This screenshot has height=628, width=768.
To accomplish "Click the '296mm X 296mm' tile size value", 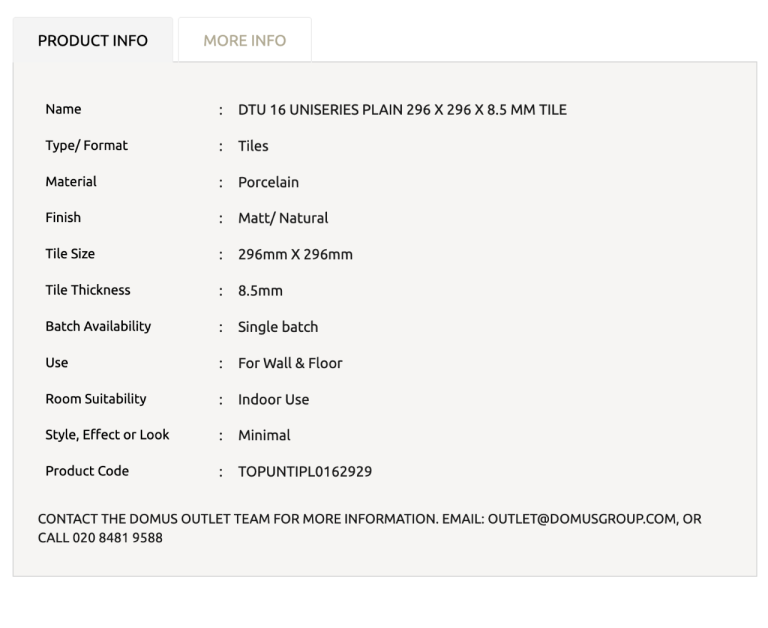I will point(295,255).
